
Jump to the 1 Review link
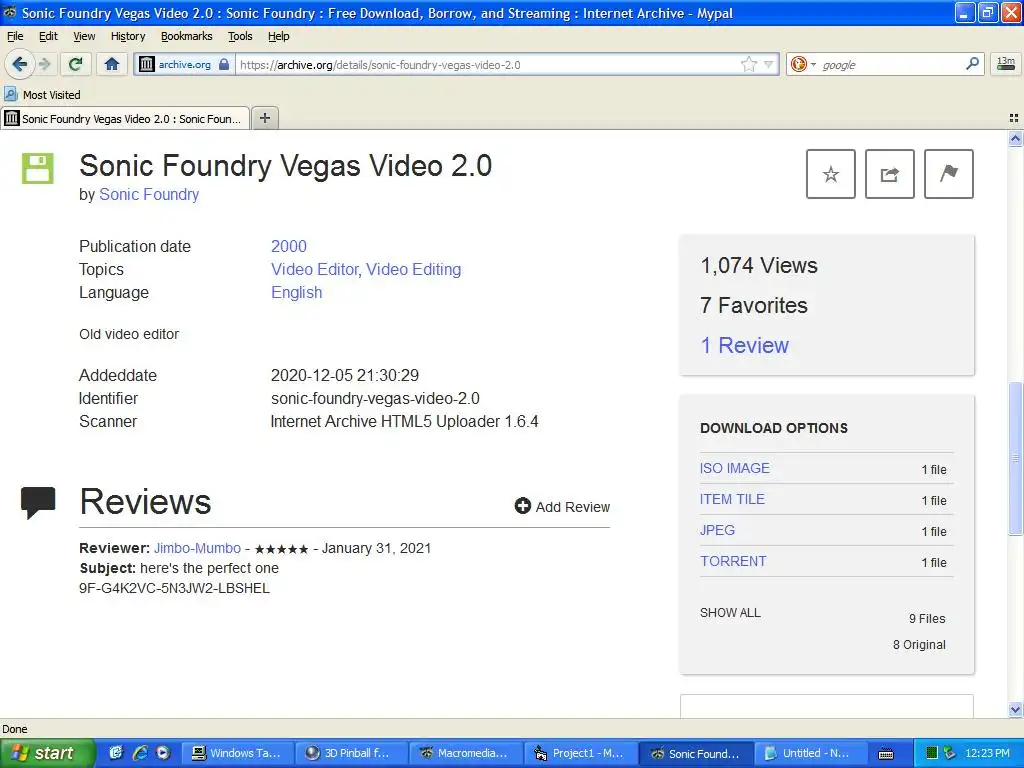[x=744, y=345]
